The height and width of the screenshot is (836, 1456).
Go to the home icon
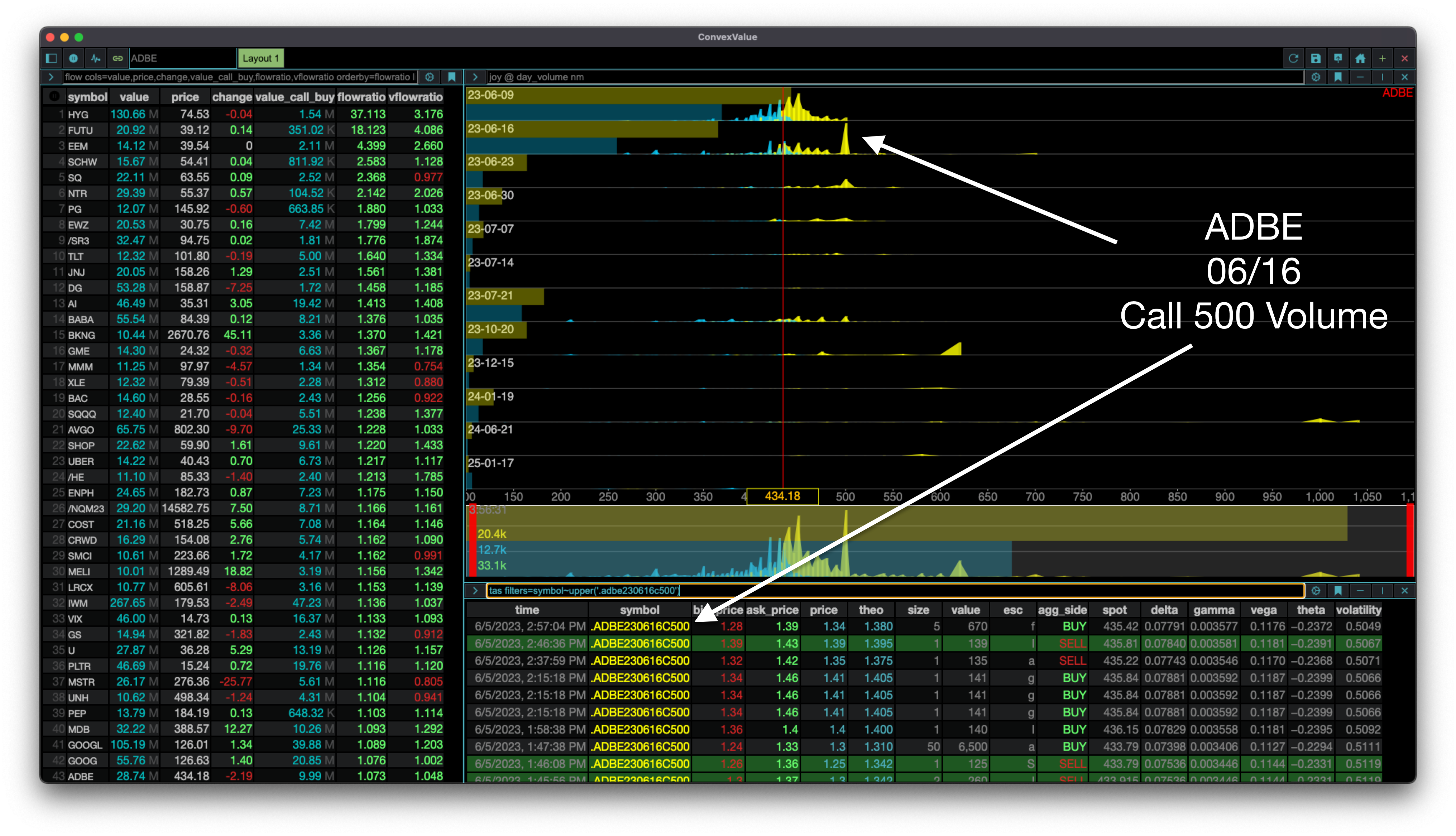(1360, 58)
